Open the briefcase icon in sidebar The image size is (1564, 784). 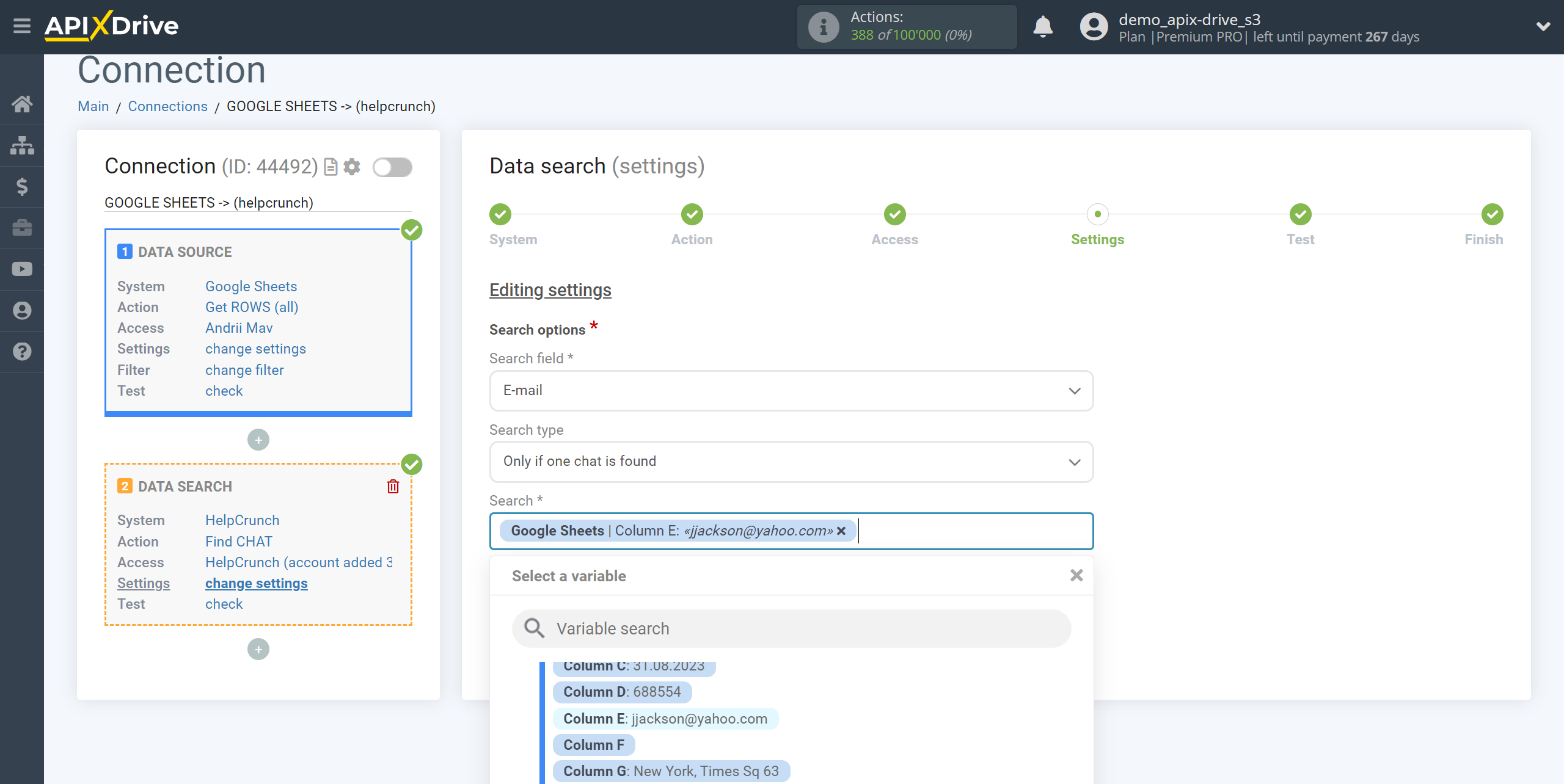click(22, 228)
